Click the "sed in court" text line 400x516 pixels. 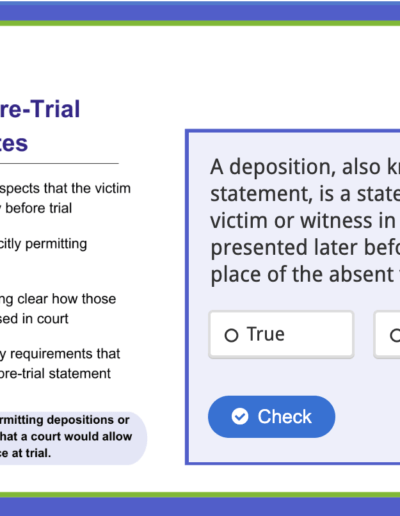point(34,319)
